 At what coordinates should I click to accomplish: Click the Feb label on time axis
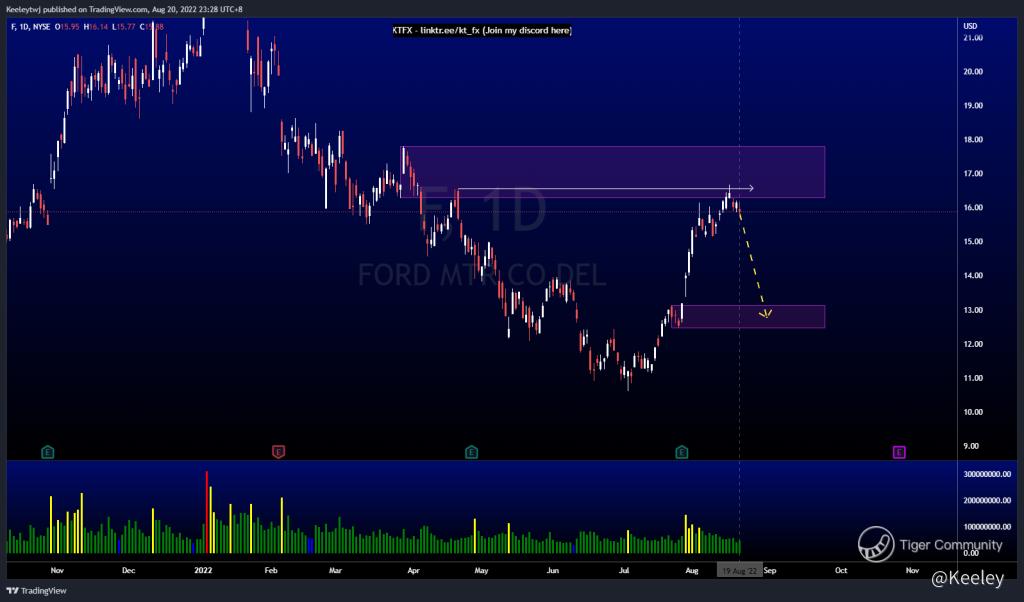pos(271,571)
